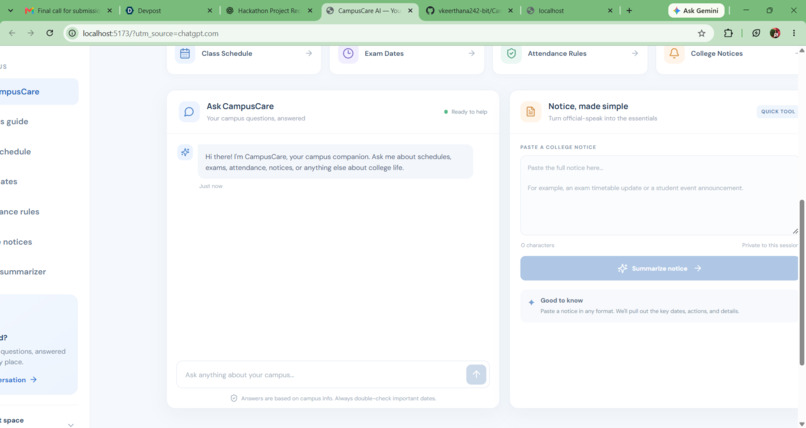Click the browser address bar URL

tap(150, 33)
